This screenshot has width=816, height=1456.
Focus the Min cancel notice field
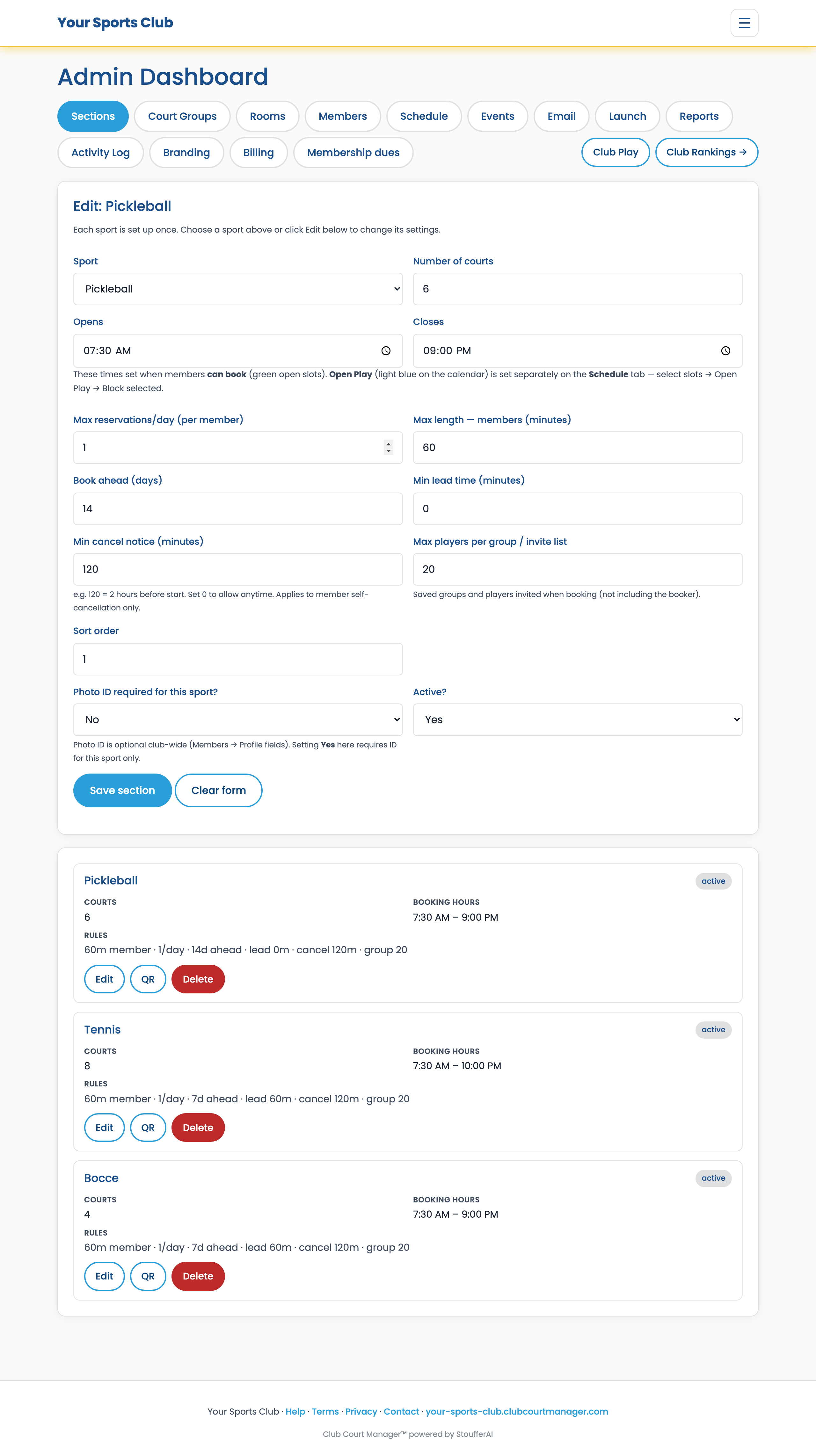click(x=238, y=569)
